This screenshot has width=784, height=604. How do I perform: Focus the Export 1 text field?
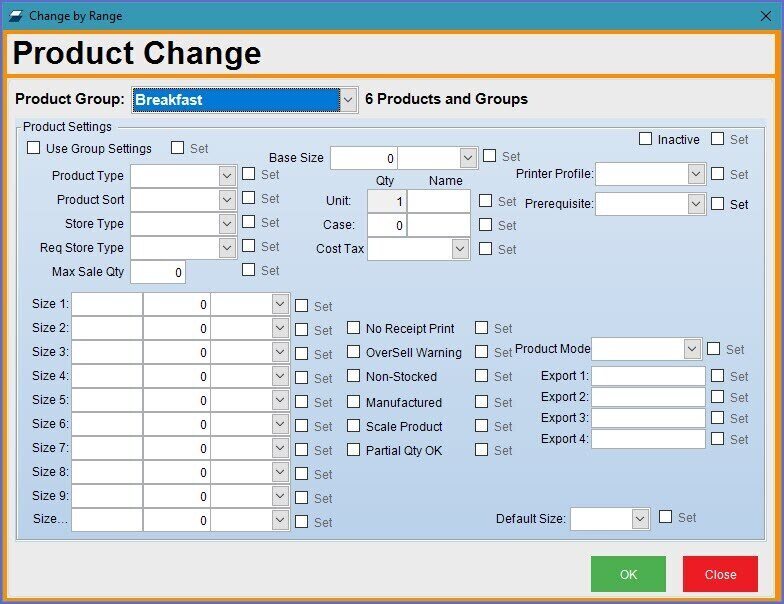pyautogui.click(x=648, y=376)
